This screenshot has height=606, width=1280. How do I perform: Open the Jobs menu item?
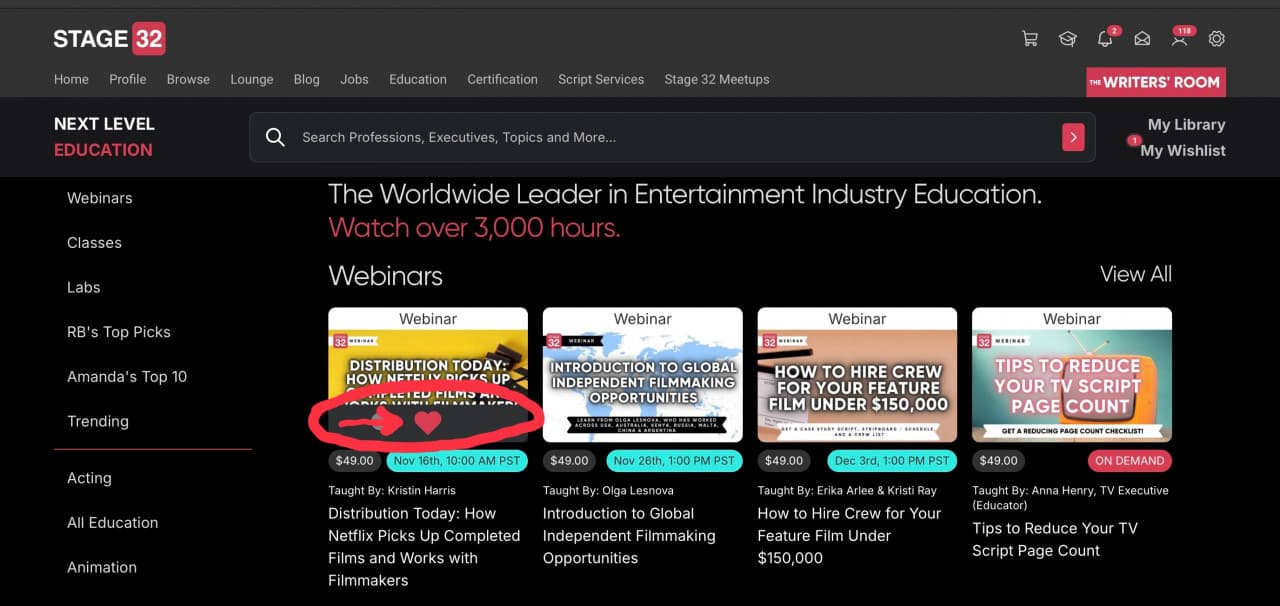pos(354,79)
